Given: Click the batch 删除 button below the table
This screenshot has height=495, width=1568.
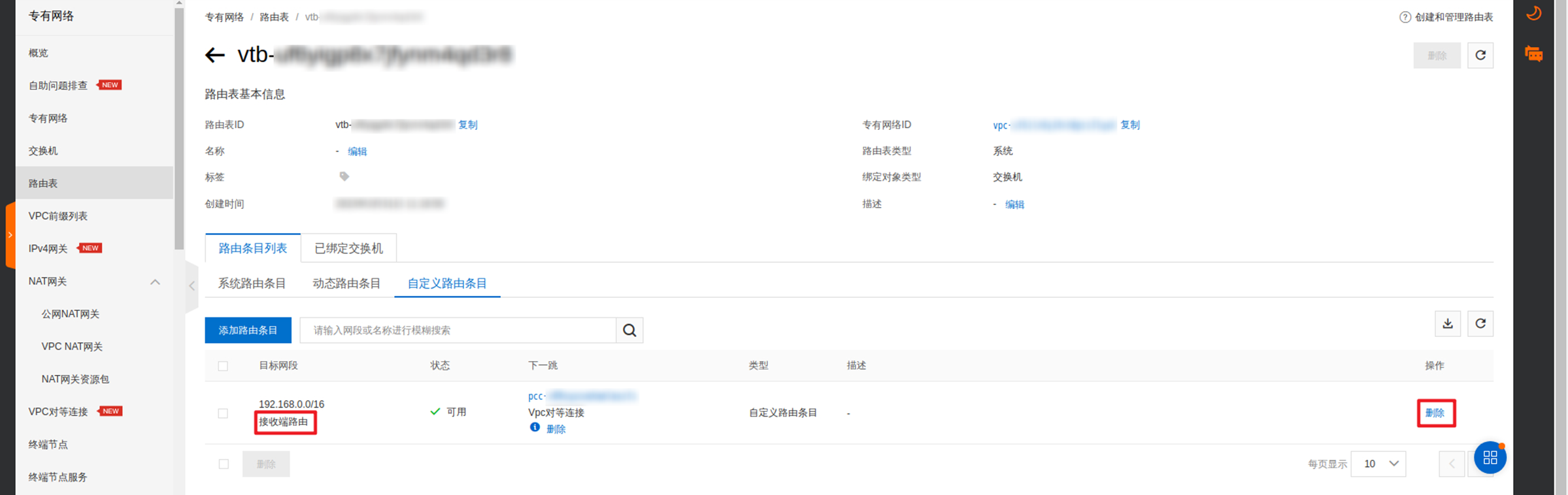Looking at the screenshot, I should (266, 464).
